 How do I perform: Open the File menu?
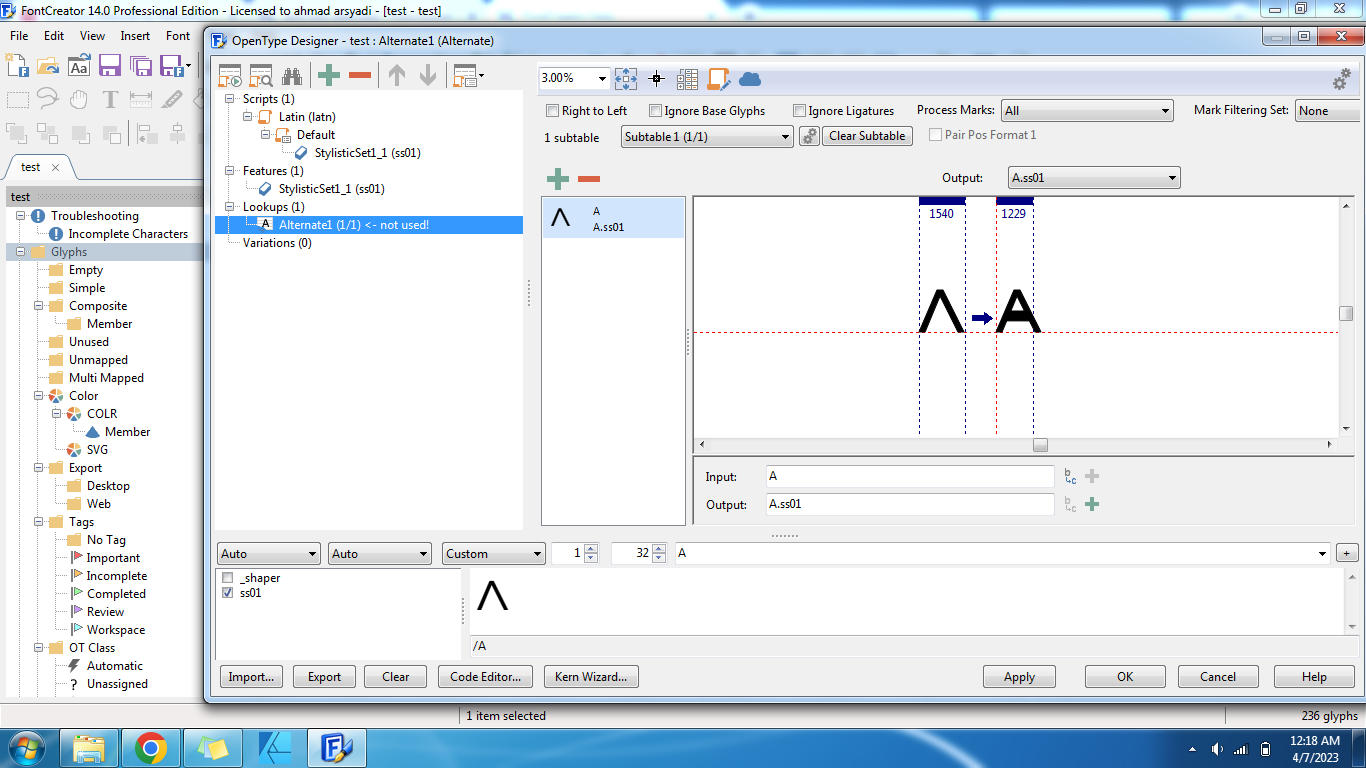coord(19,36)
